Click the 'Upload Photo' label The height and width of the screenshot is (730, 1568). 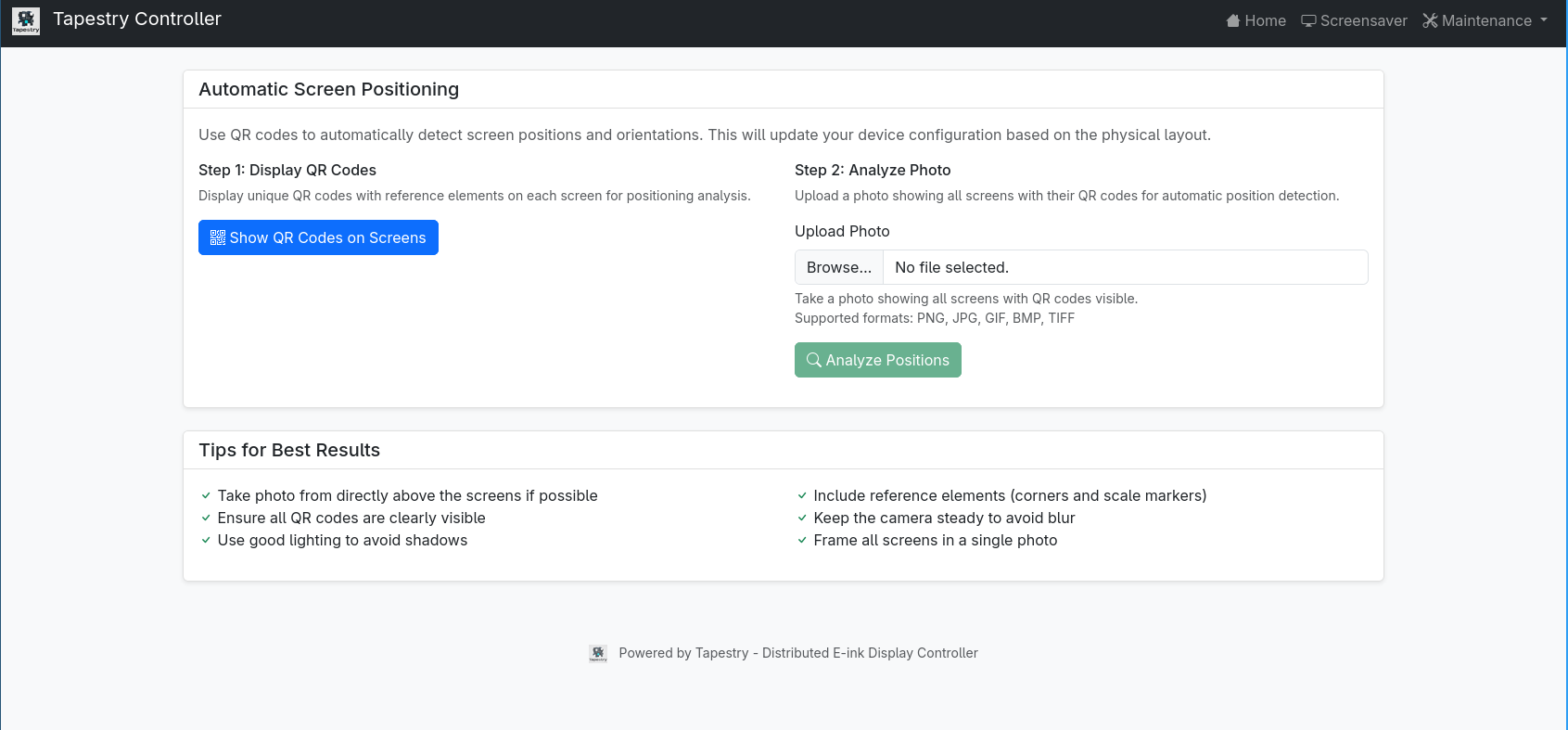[x=842, y=231]
